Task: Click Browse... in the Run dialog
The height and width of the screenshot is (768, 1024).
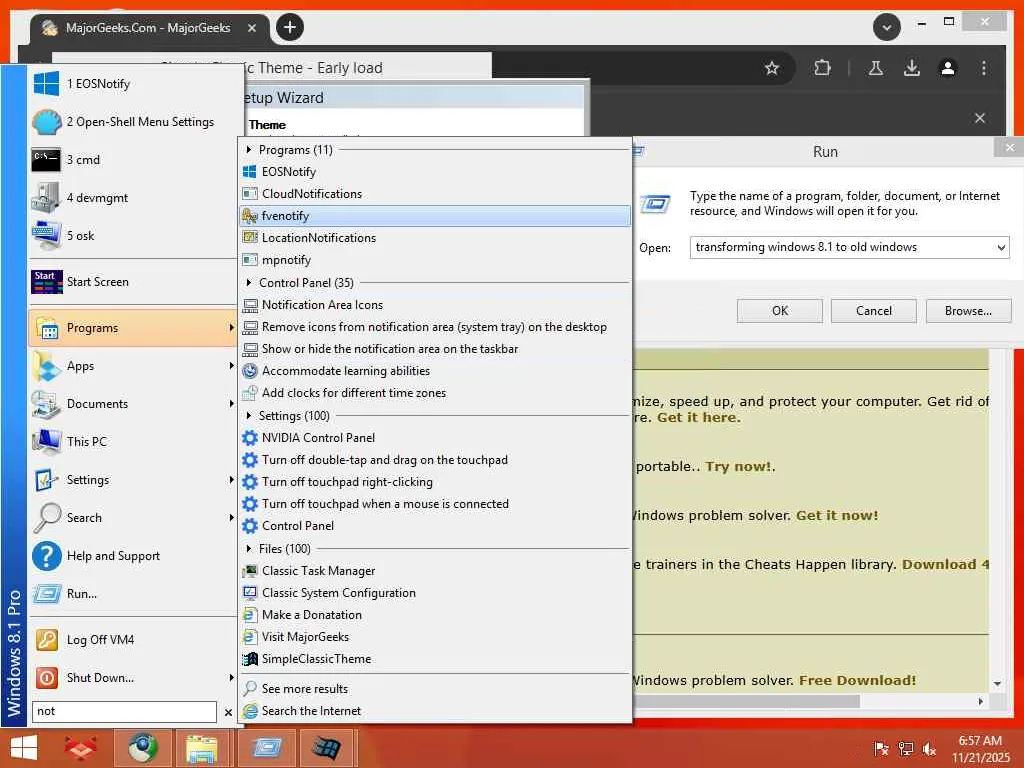Action: pos(968,311)
